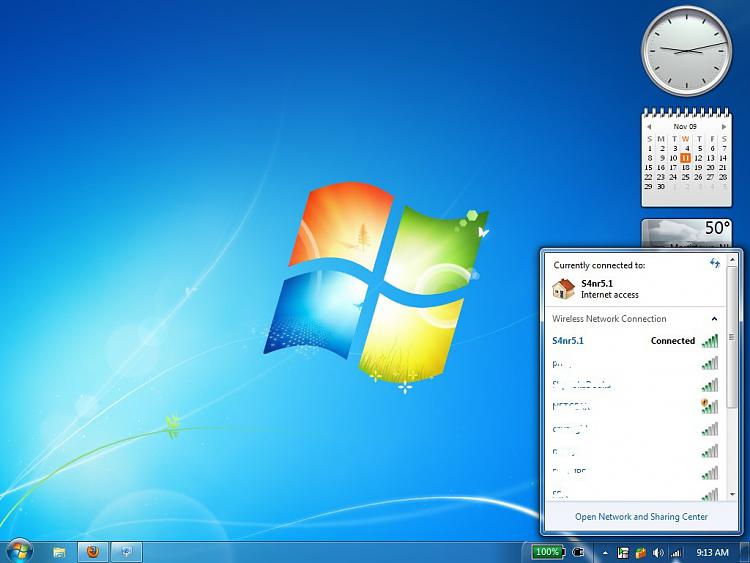
Task: Select the connected S4nr5.1 network row
Action: pos(635,341)
